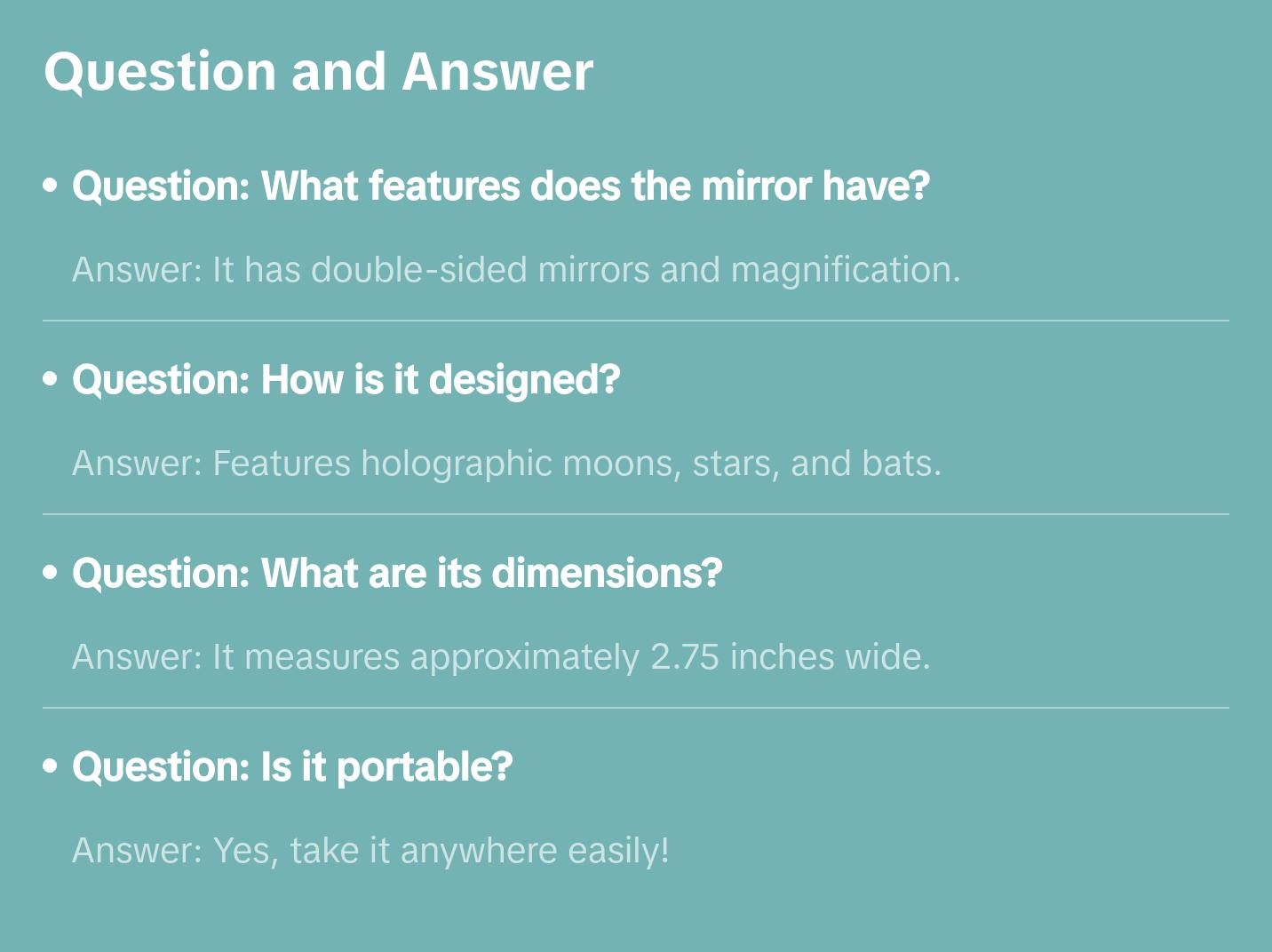This screenshot has width=1272, height=952.
Task: Select the "Is it portable?" question
Action: (292, 767)
